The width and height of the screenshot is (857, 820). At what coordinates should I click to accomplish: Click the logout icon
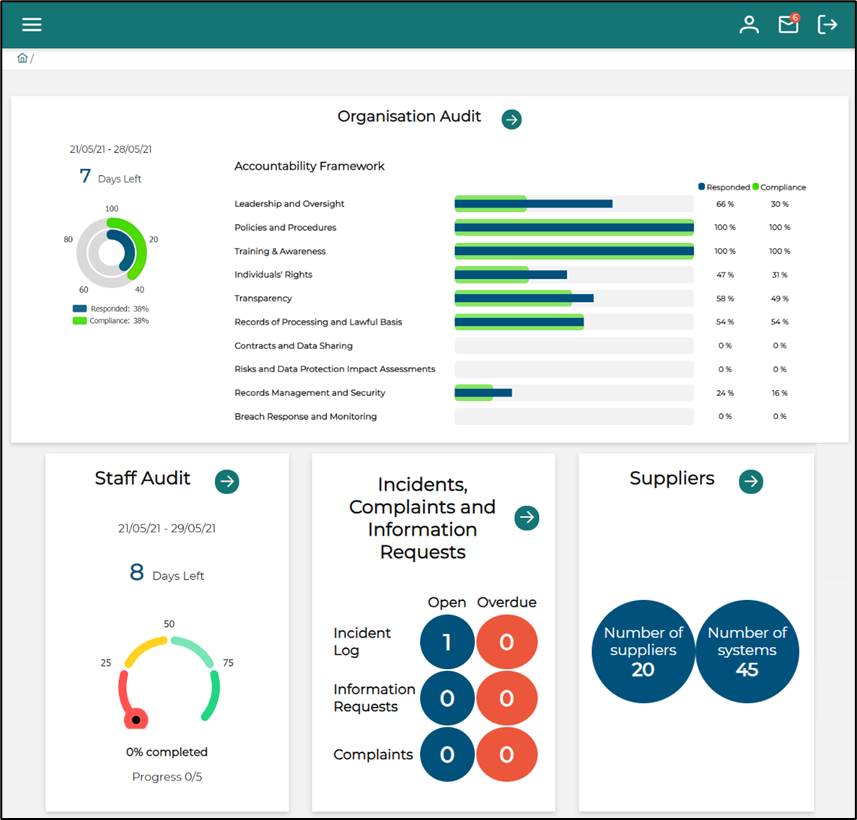(828, 24)
